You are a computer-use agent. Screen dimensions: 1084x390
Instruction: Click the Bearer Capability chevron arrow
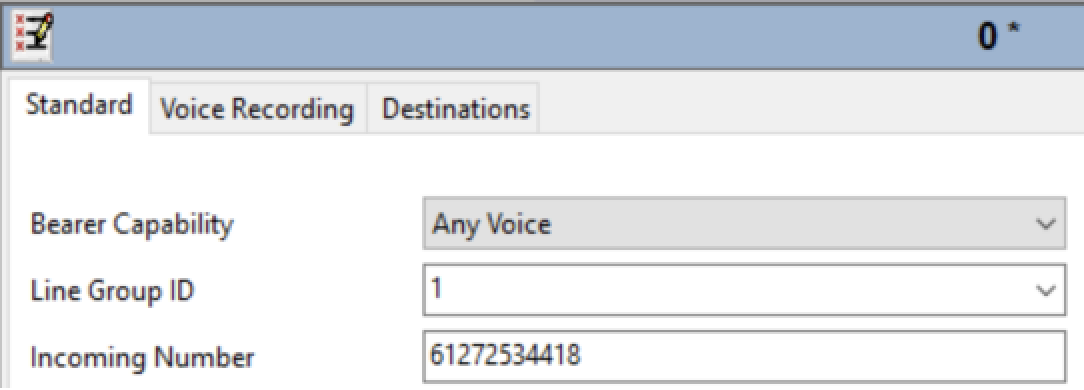[1046, 224]
